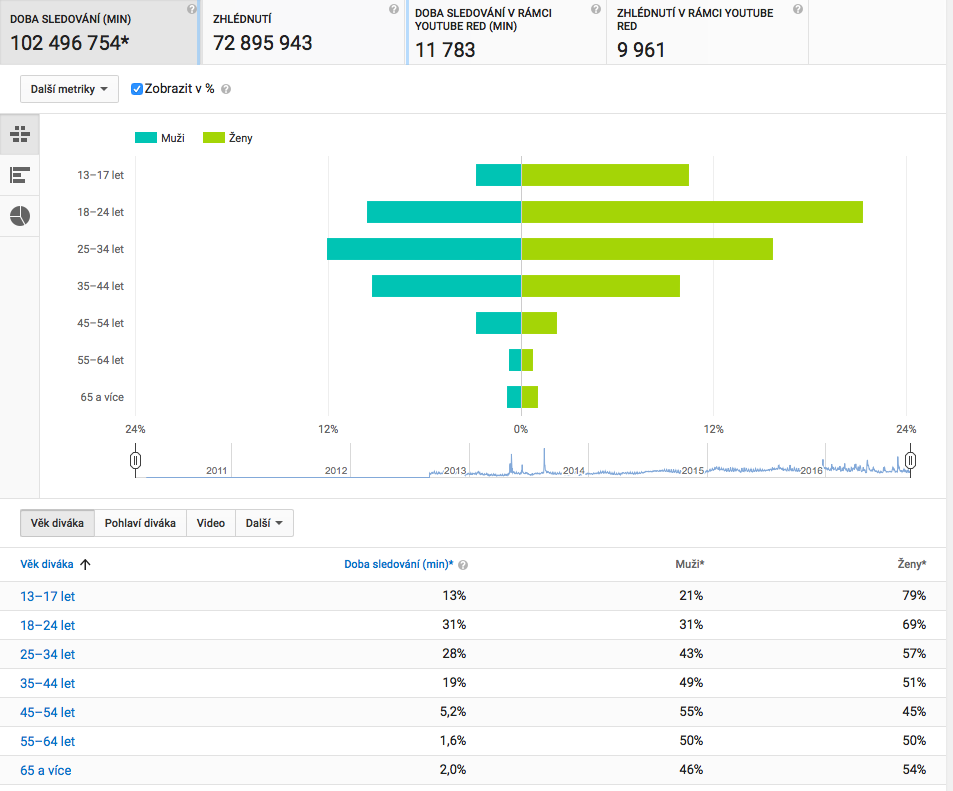953x791 pixels.
Task: Click help icon on YouTube Red views card
Action: point(797,9)
